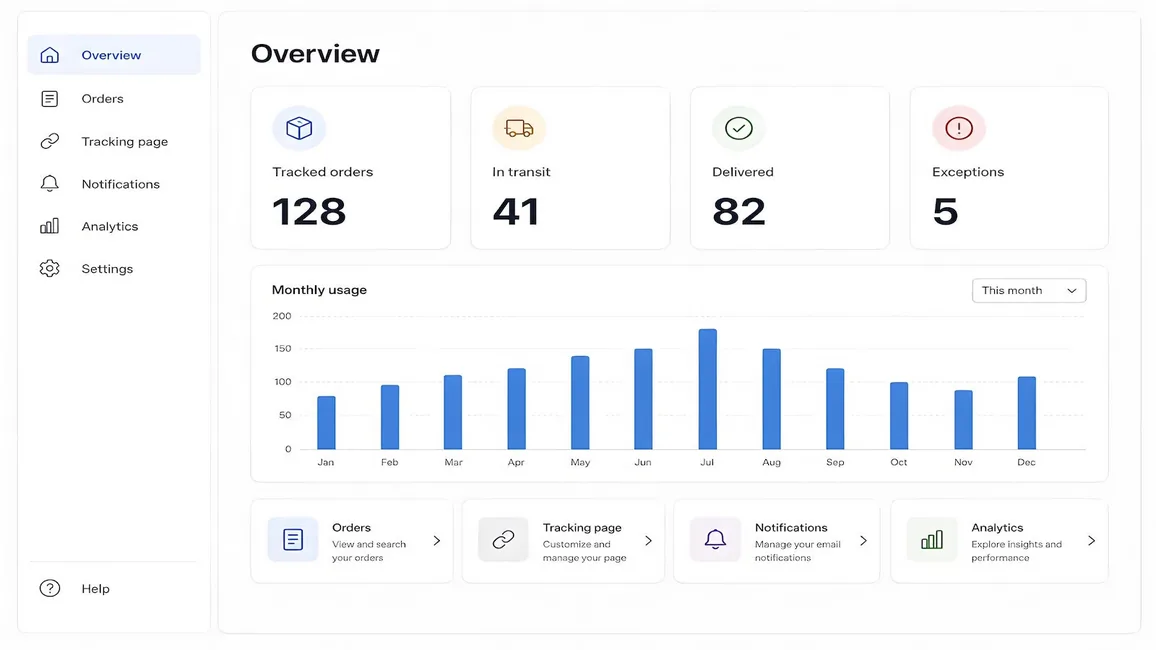The height and width of the screenshot is (650, 1156).
Task: Click the Jan bar in the chart
Action: coord(326,423)
